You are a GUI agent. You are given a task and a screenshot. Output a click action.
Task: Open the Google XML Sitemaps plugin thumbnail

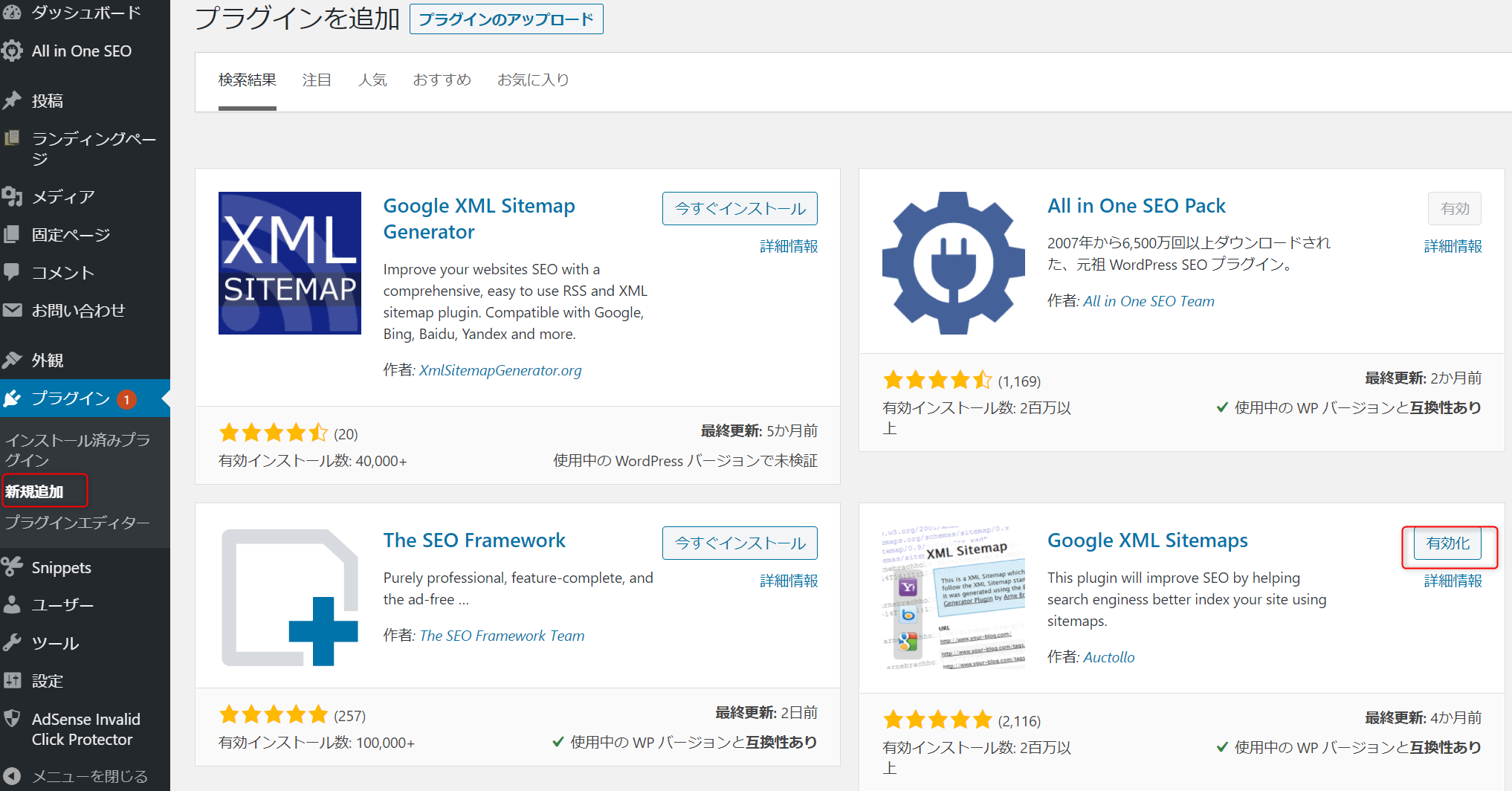point(954,598)
